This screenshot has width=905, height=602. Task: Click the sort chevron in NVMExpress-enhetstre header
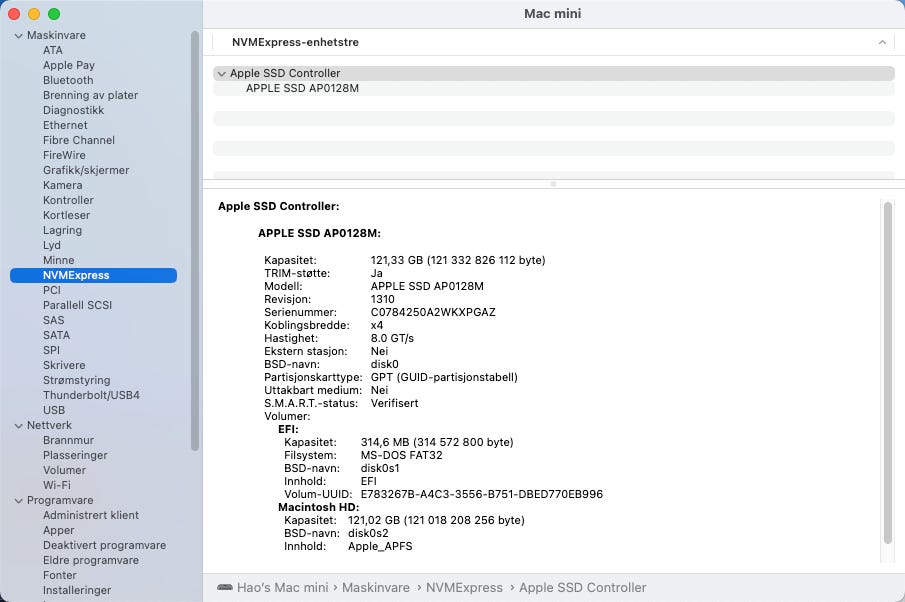coord(882,42)
